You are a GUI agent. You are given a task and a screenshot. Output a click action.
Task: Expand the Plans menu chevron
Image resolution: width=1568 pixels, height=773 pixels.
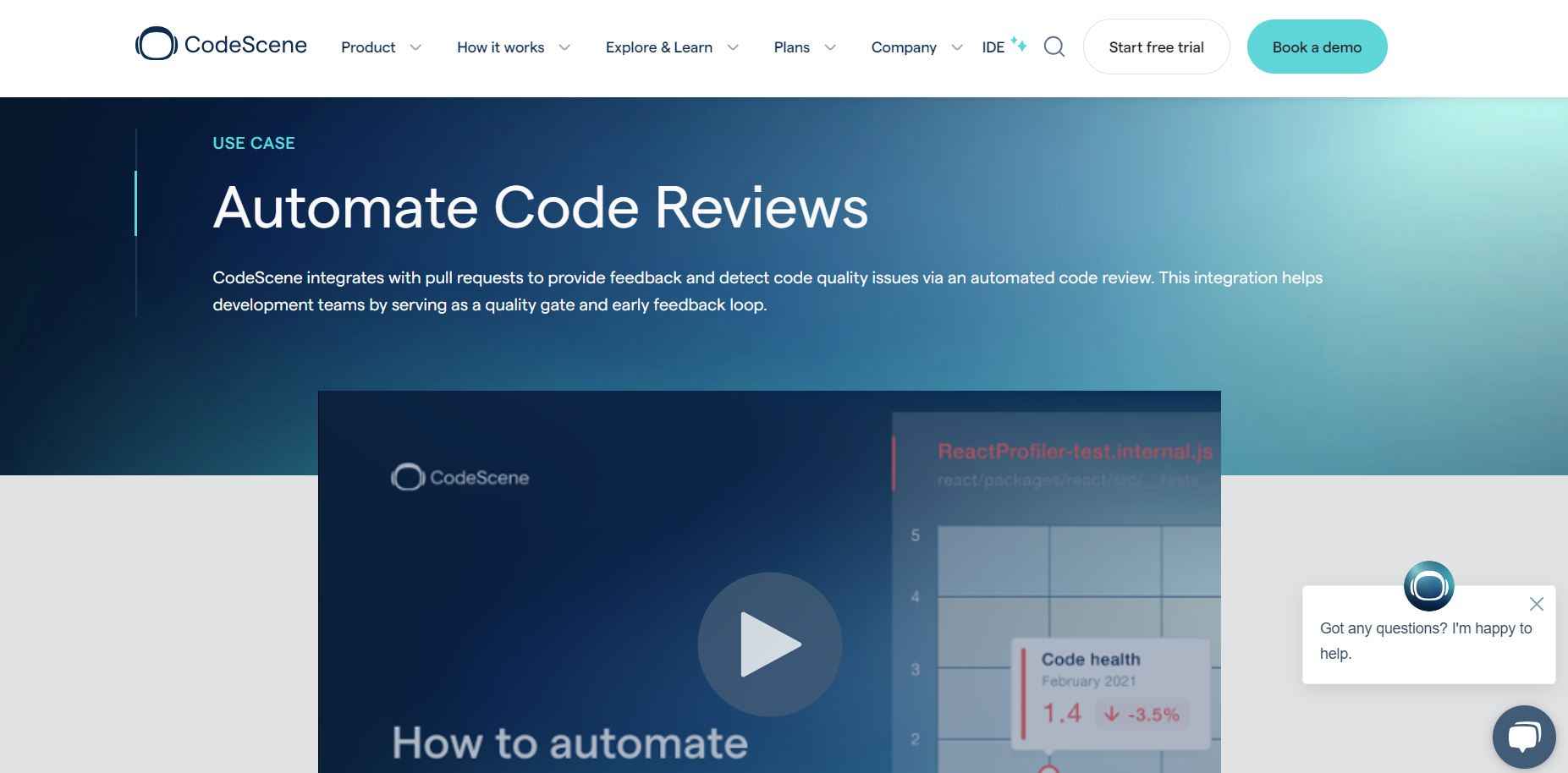coord(830,47)
